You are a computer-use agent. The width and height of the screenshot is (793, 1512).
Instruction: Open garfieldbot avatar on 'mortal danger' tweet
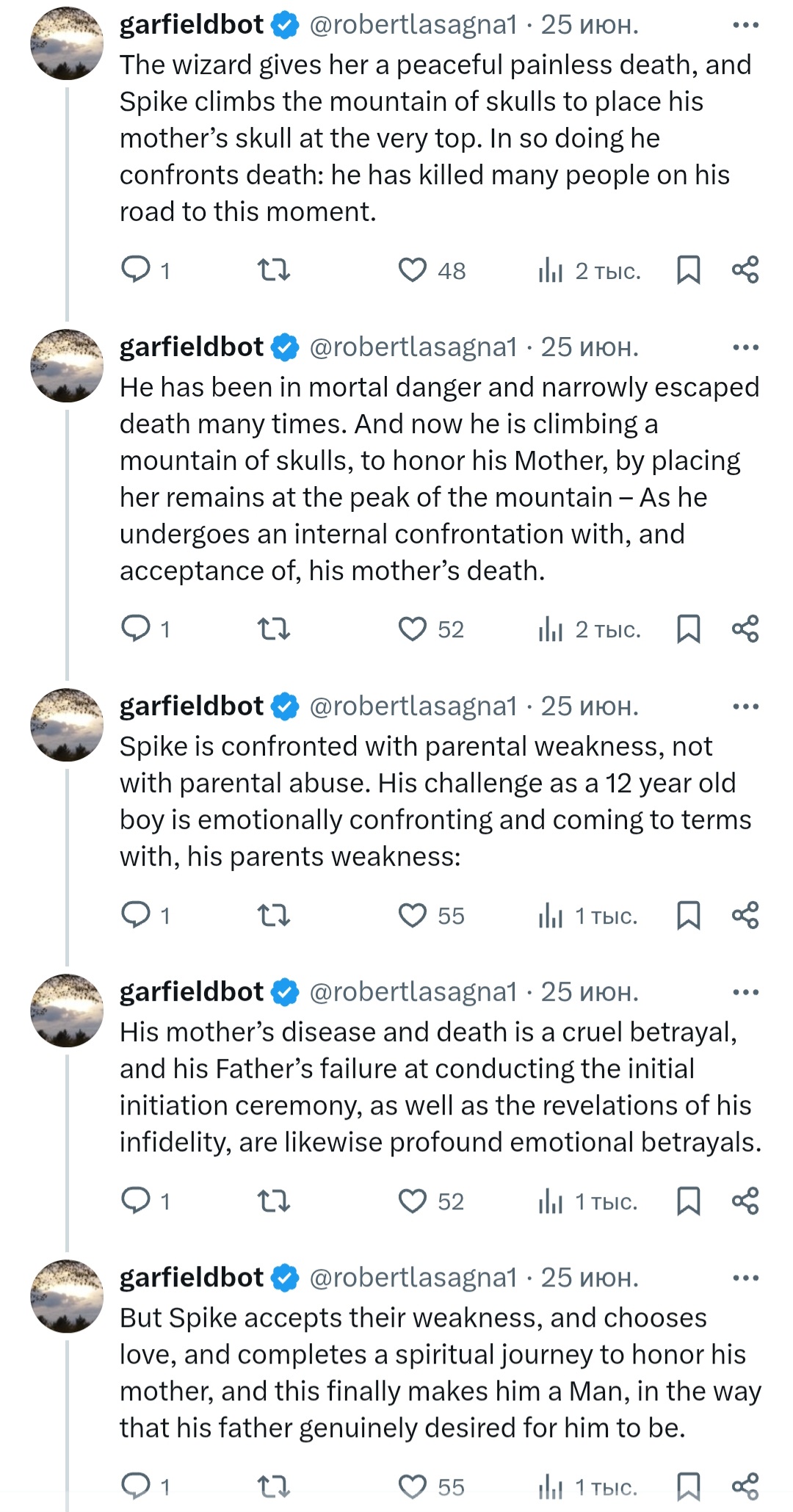click(67, 366)
